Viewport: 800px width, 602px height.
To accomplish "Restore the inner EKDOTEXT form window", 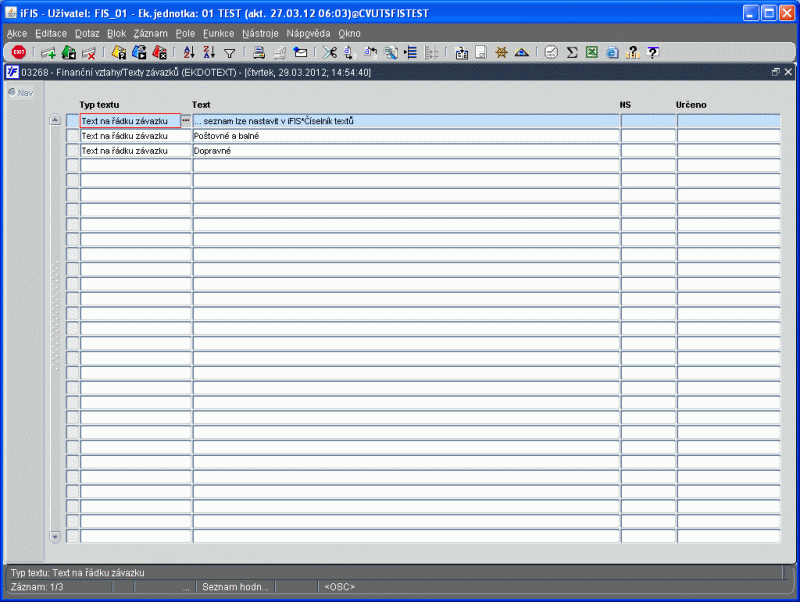I will [x=776, y=72].
